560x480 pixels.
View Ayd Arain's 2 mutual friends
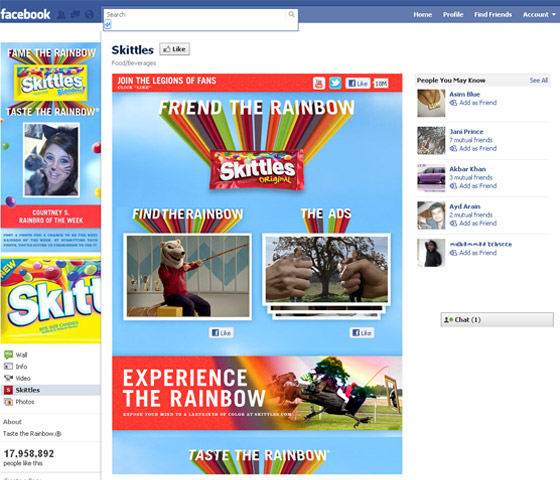[471, 215]
